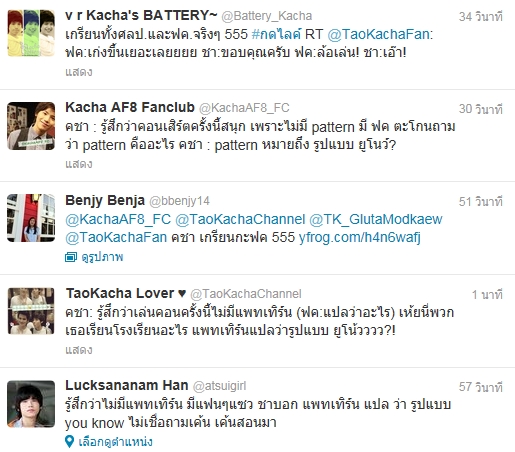Open TaoKacha Lover avatar picture

point(31,311)
